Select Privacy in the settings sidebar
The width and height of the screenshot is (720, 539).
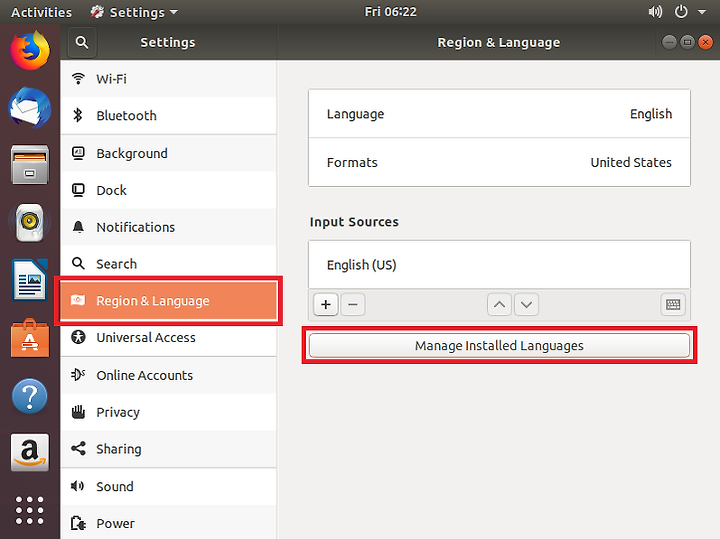coord(169,412)
